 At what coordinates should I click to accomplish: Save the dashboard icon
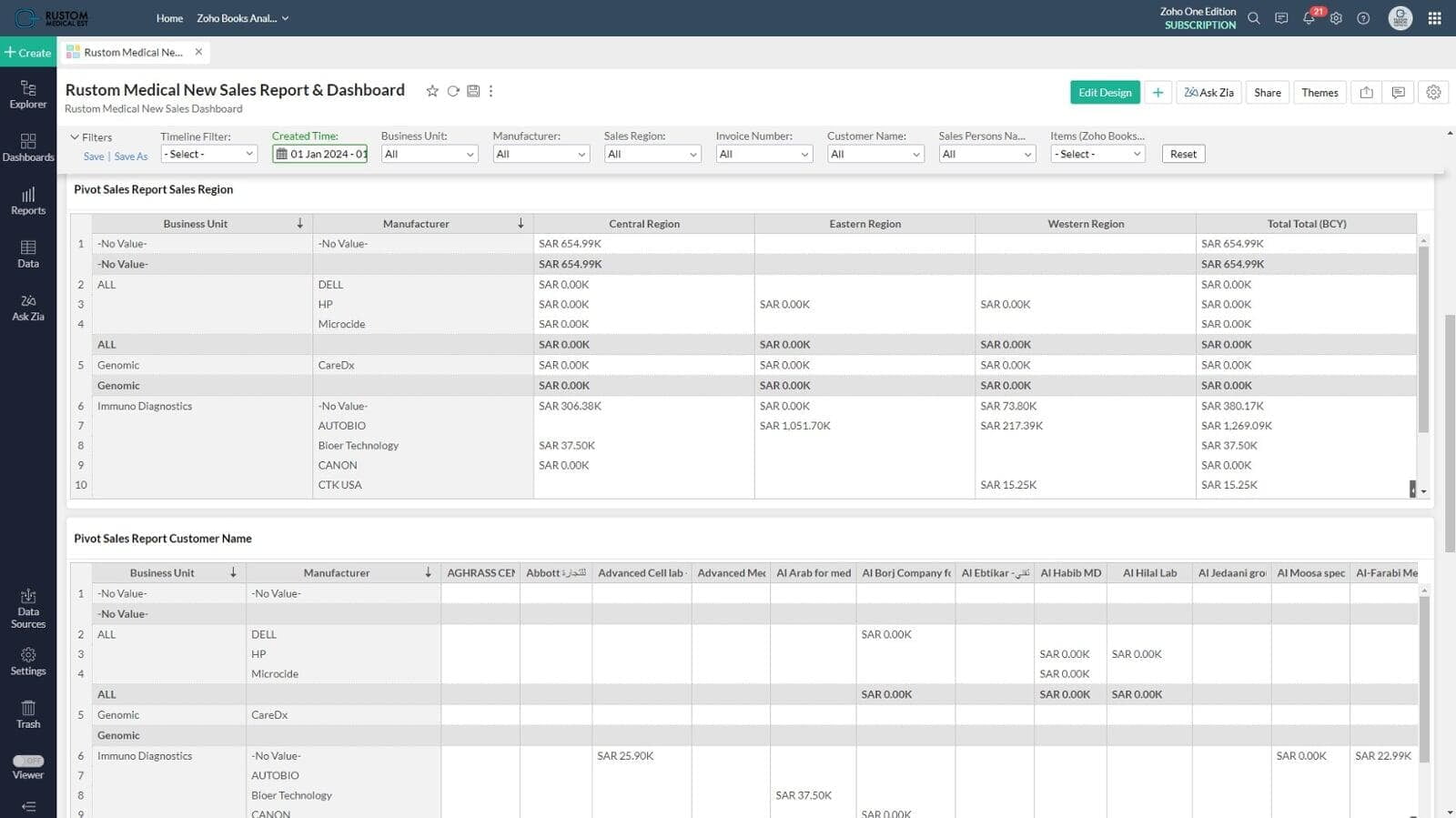(473, 91)
